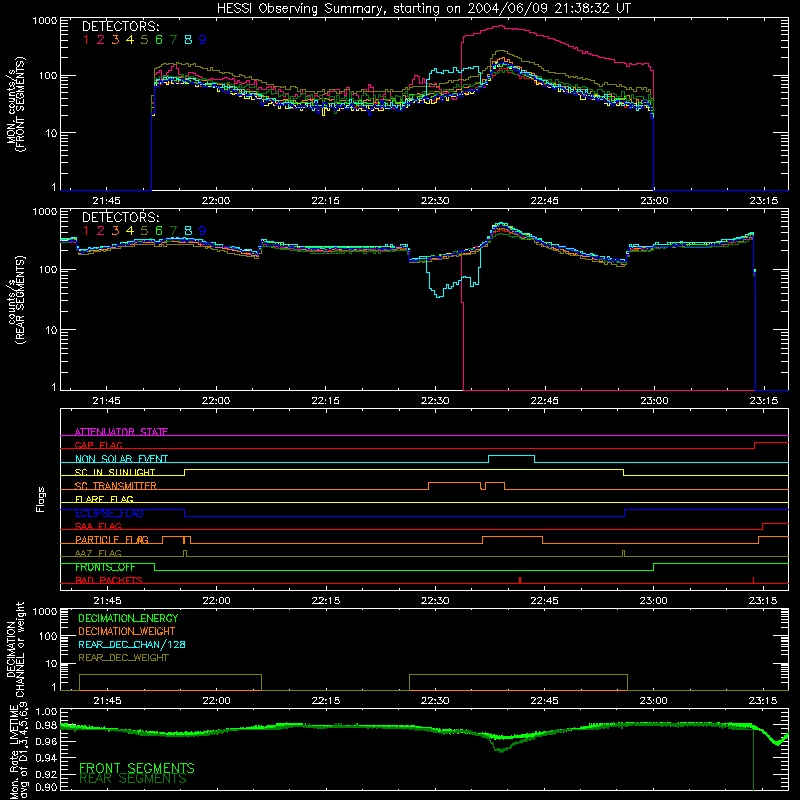Image resolution: width=800 pixels, height=800 pixels.
Task: Click the DECIMATION_ENERGY legend entry
Action: [x=128, y=618]
